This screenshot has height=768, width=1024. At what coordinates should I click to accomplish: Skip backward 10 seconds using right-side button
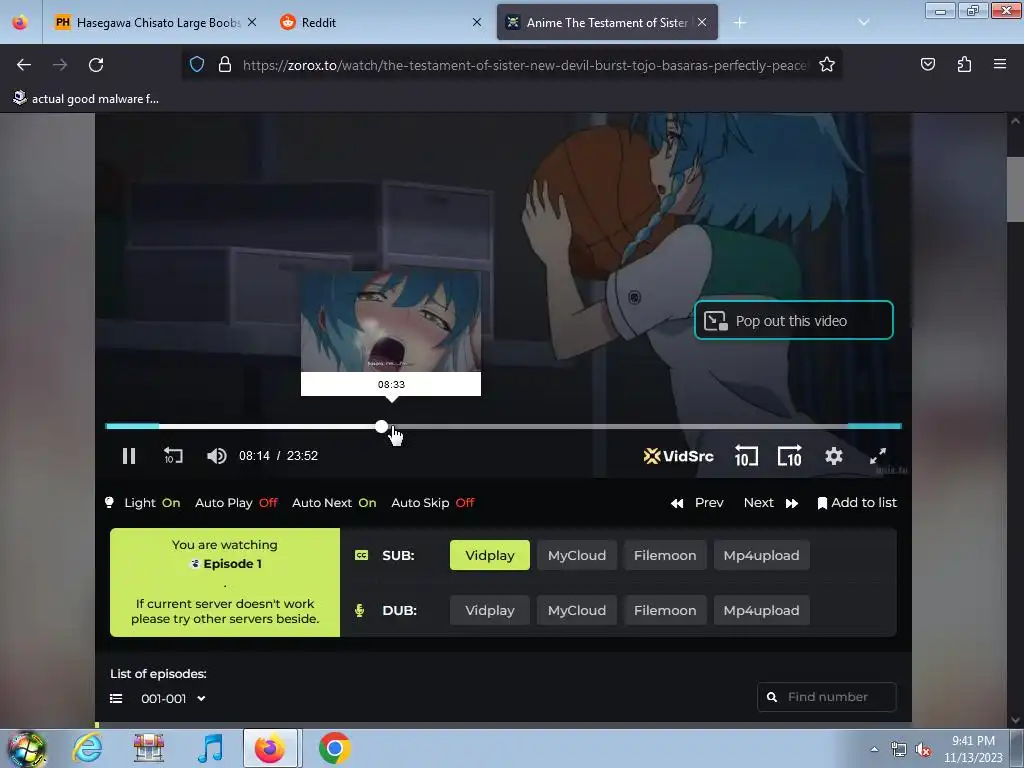click(x=746, y=456)
